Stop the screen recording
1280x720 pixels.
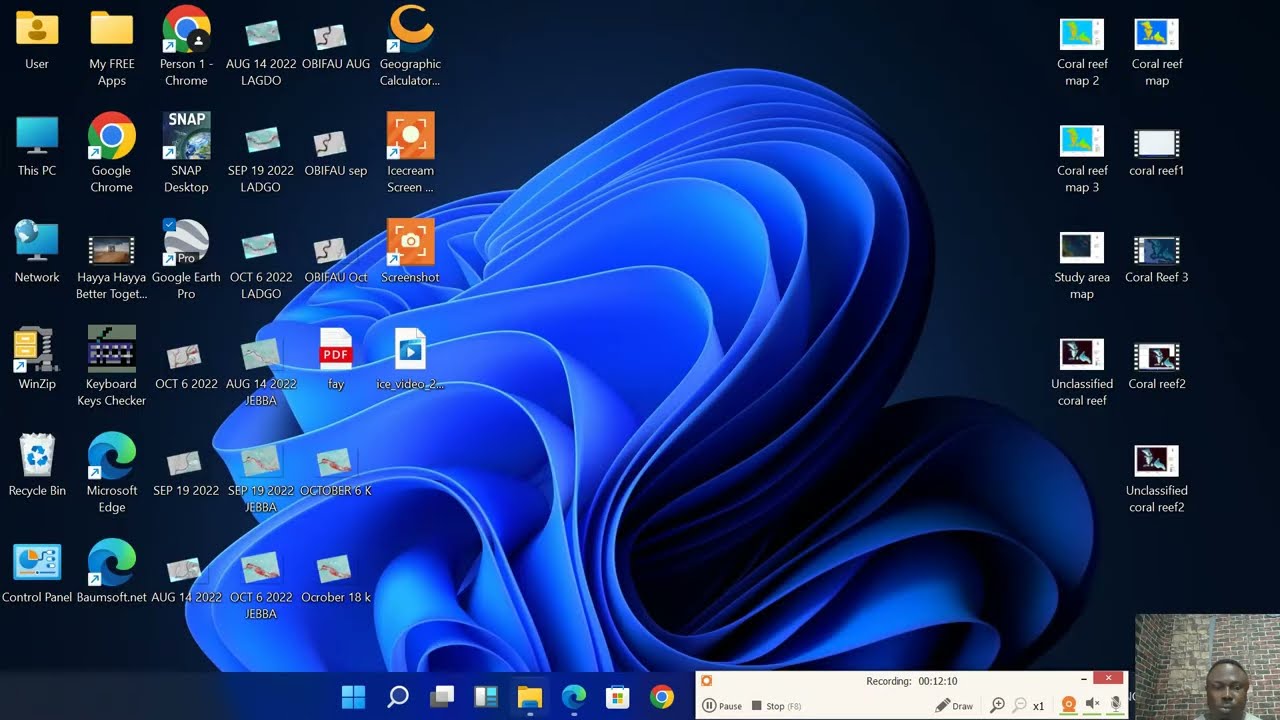[777, 706]
